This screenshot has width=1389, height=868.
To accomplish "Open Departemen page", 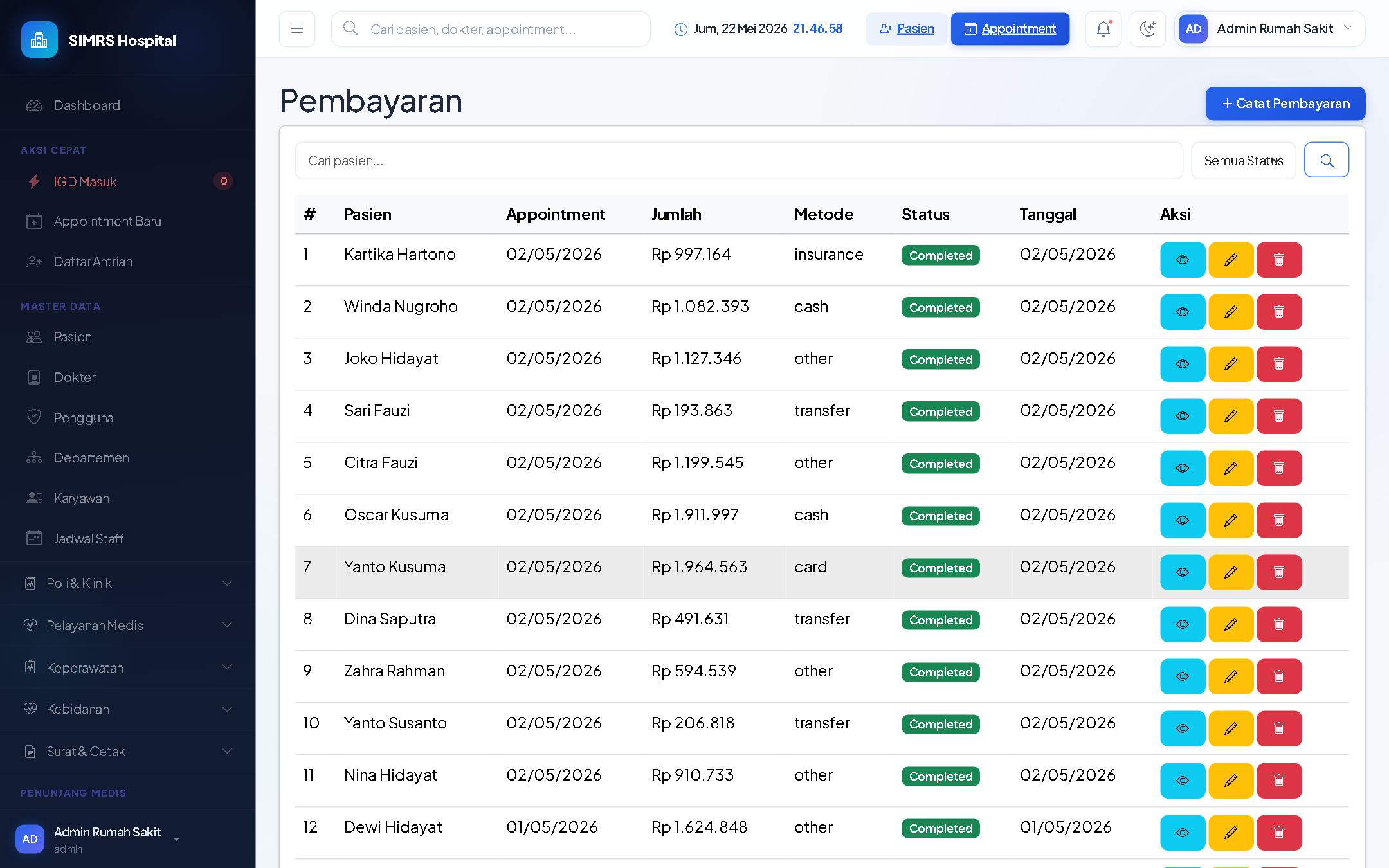I will [x=128, y=458].
